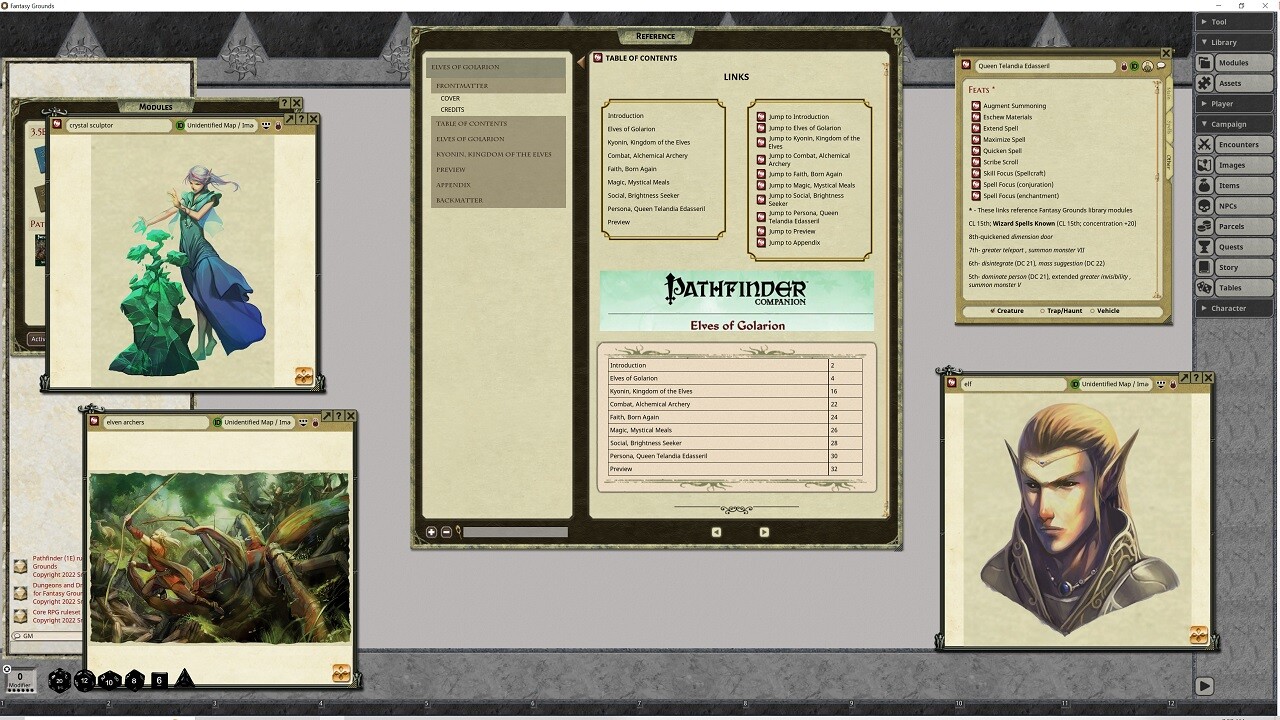Screen dimensions: 1280x720
Task: Click the Parcels coins icon
Action: coord(1205,227)
